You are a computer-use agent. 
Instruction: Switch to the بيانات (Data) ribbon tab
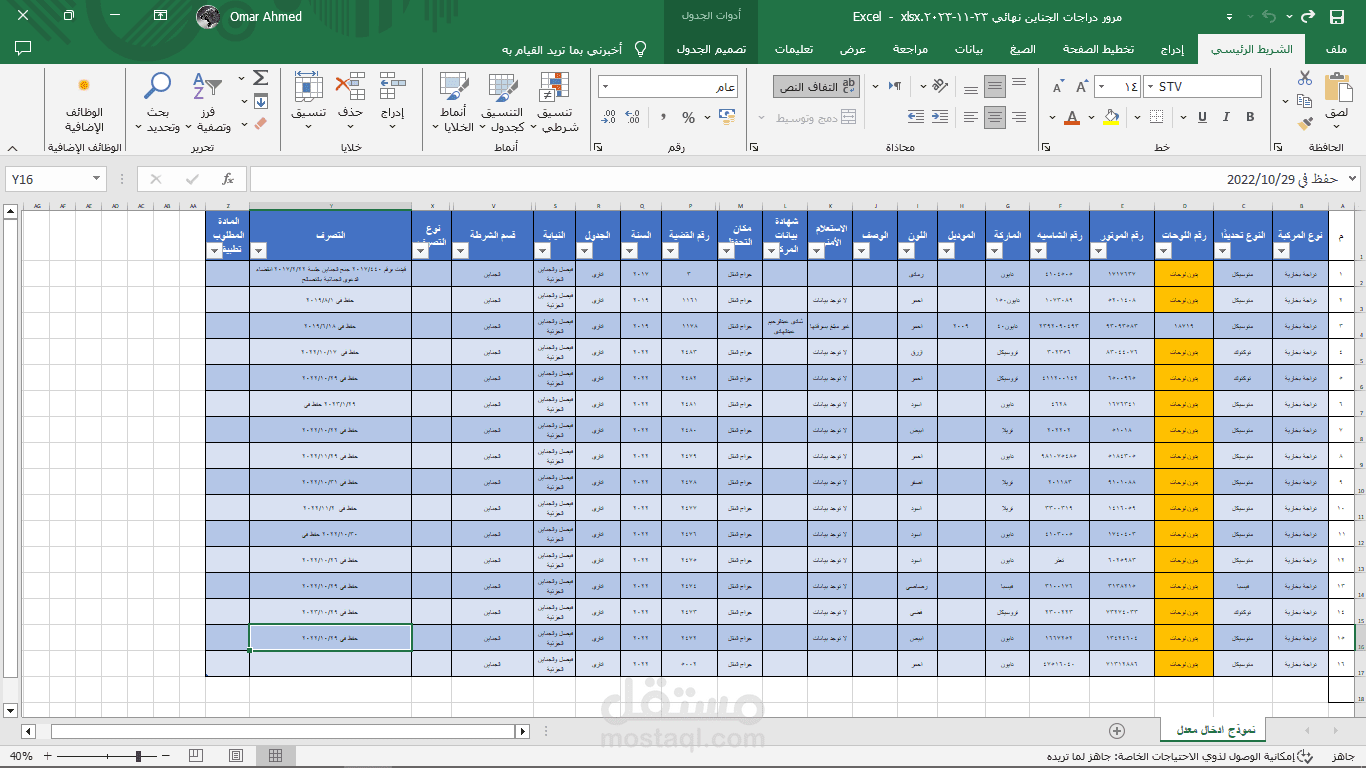(x=968, y=49)
